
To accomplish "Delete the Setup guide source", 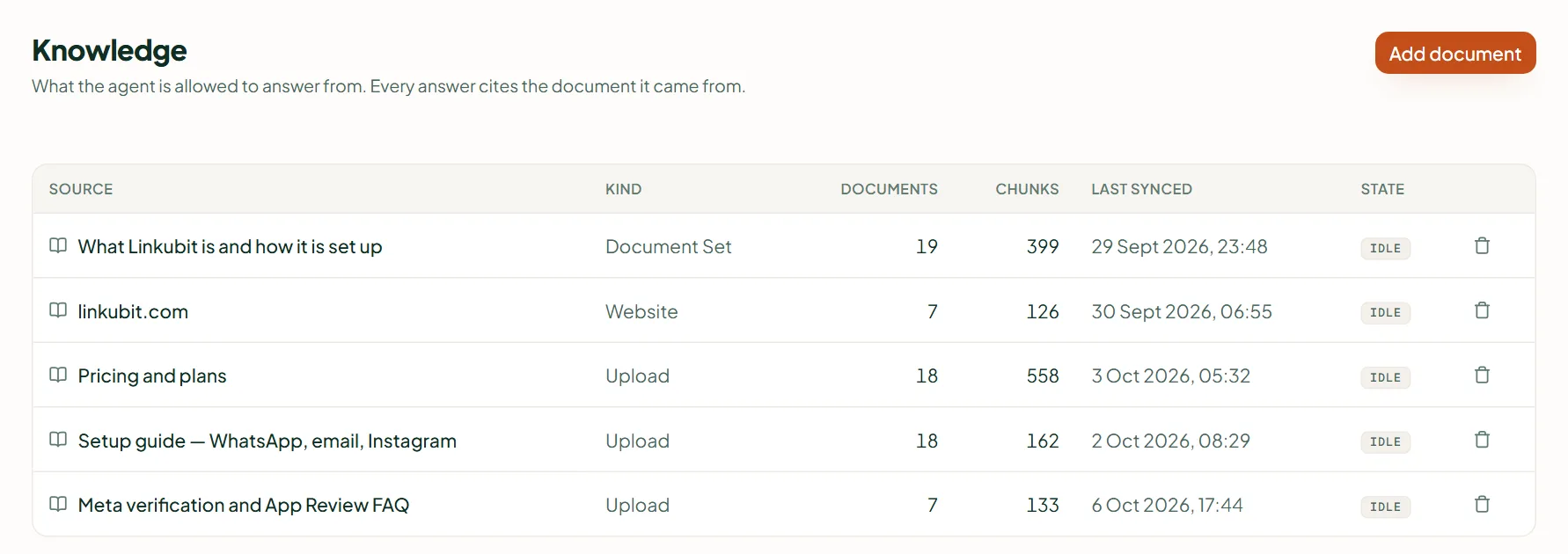I will [x=1482, y=440].
